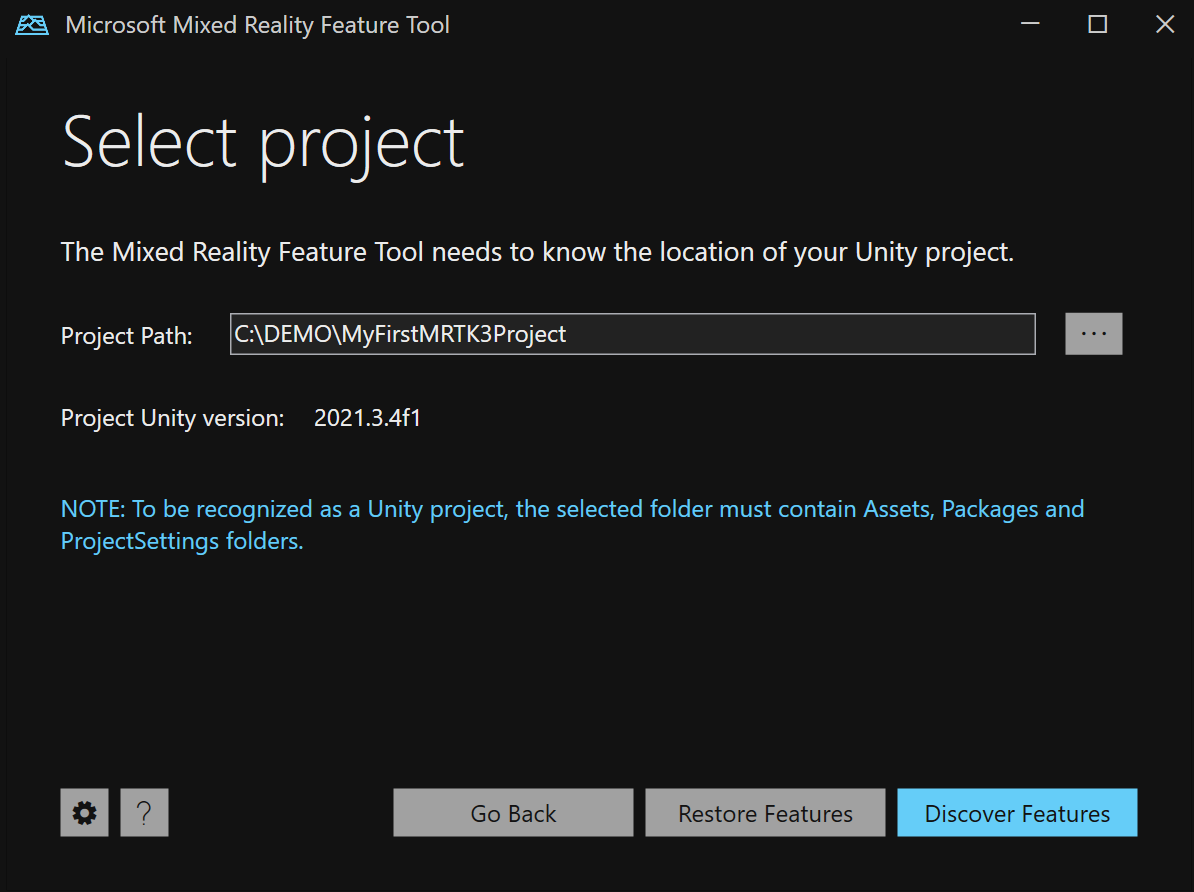The height and width of the screenshot is (892, 1194).
Task: Click the Project Unity version label
Action: pos(172,418)
